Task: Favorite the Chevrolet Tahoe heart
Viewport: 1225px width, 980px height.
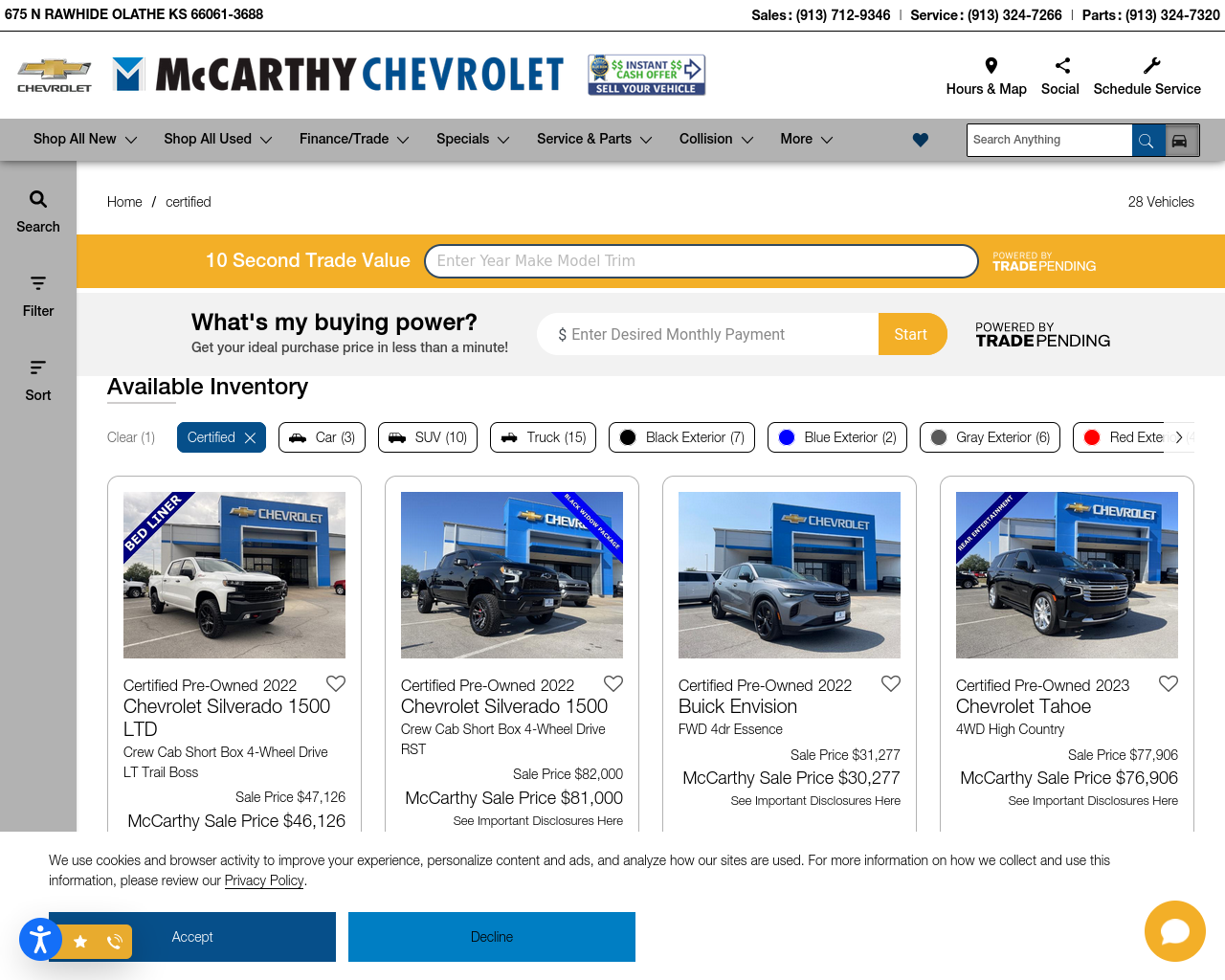Action: click(1169, 683)
